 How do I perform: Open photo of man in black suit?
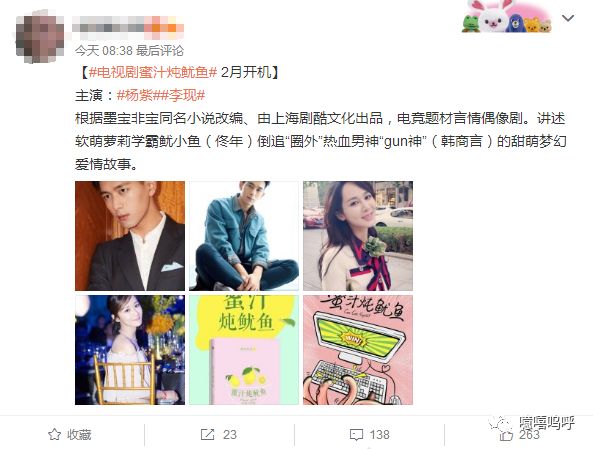tap(130, 236)
